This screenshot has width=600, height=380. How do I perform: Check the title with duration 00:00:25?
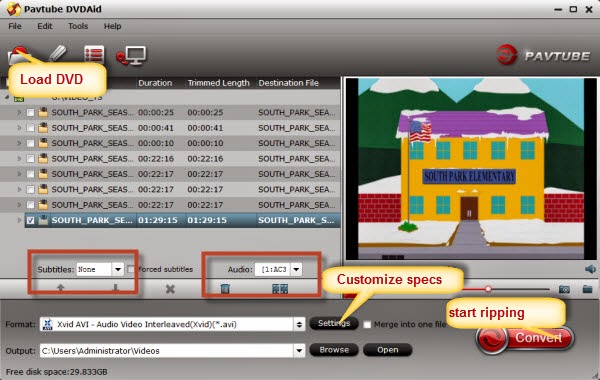[30, 113]
